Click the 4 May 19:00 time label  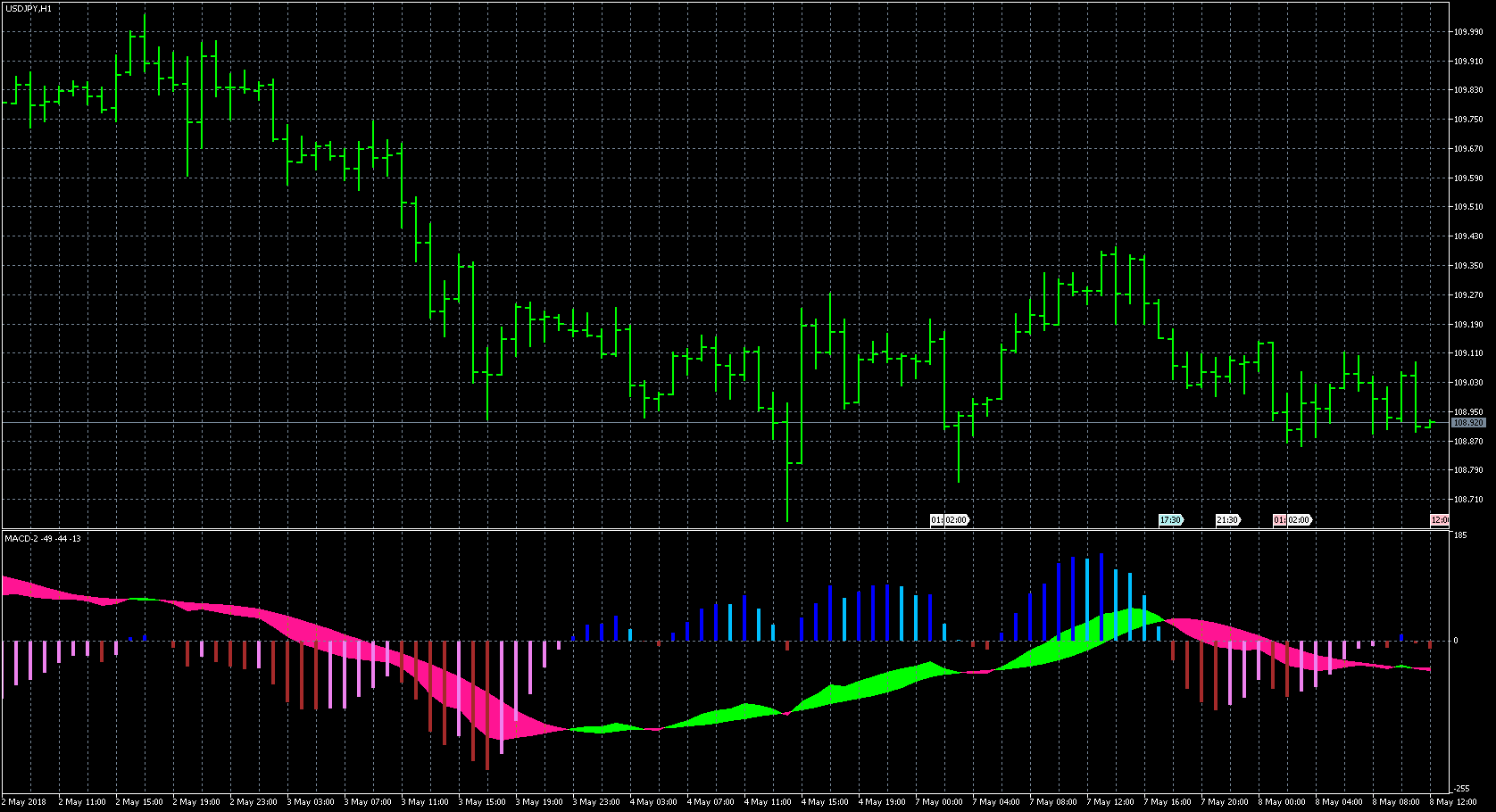pyautogui.click(x=882, y=802)
